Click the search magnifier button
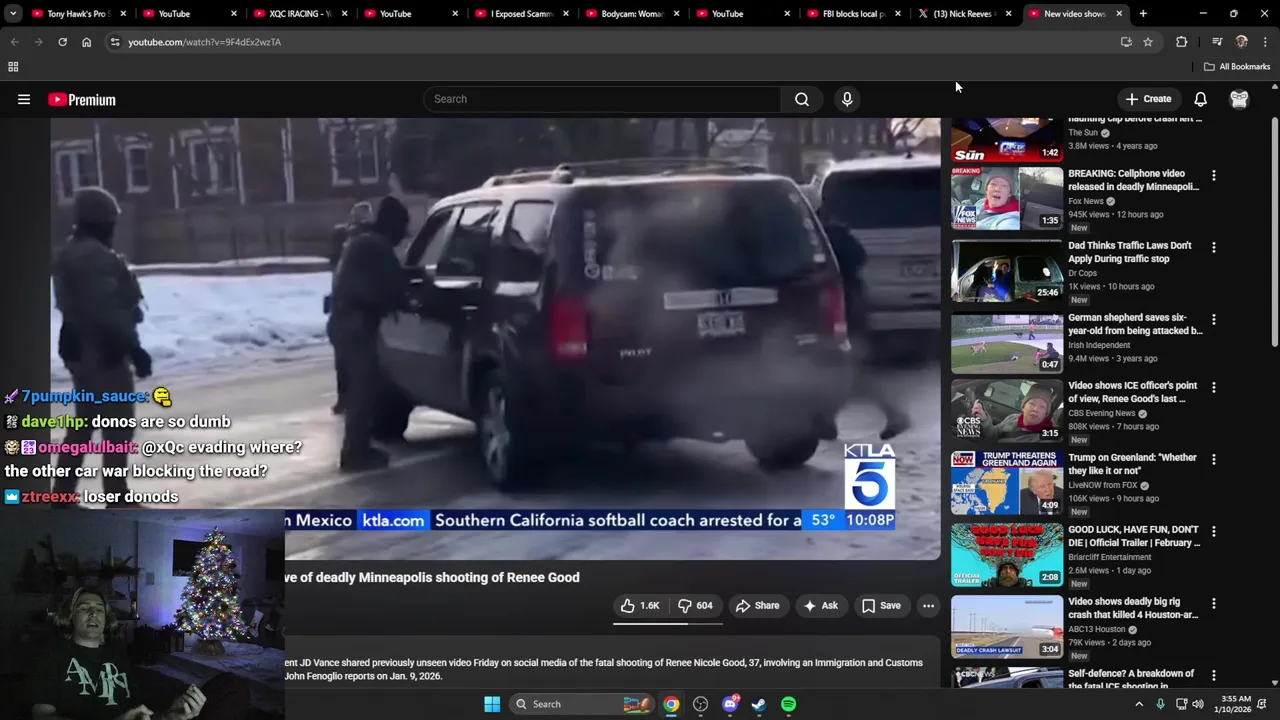 point(801,99)
